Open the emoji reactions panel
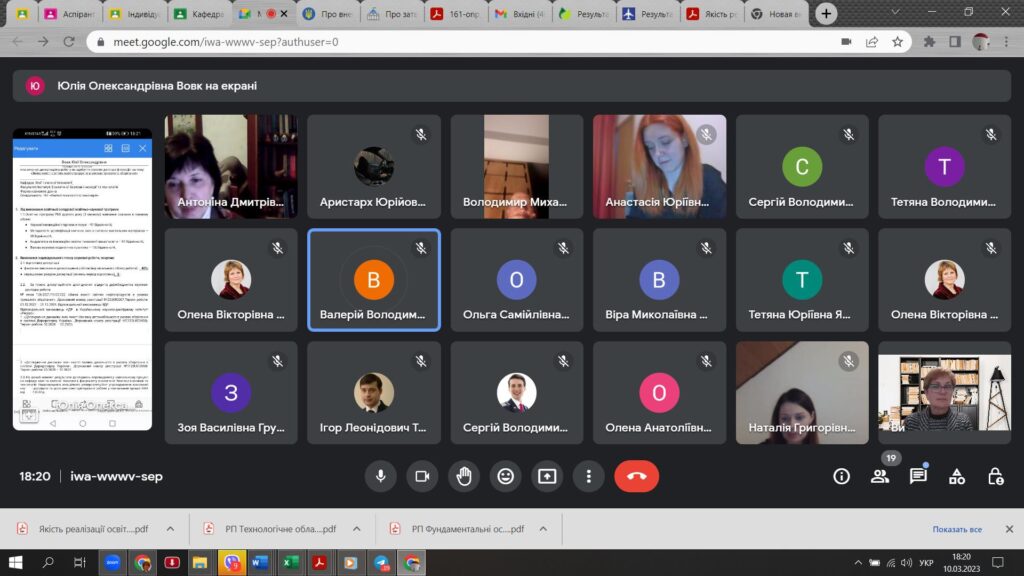 tap(505, 476)
